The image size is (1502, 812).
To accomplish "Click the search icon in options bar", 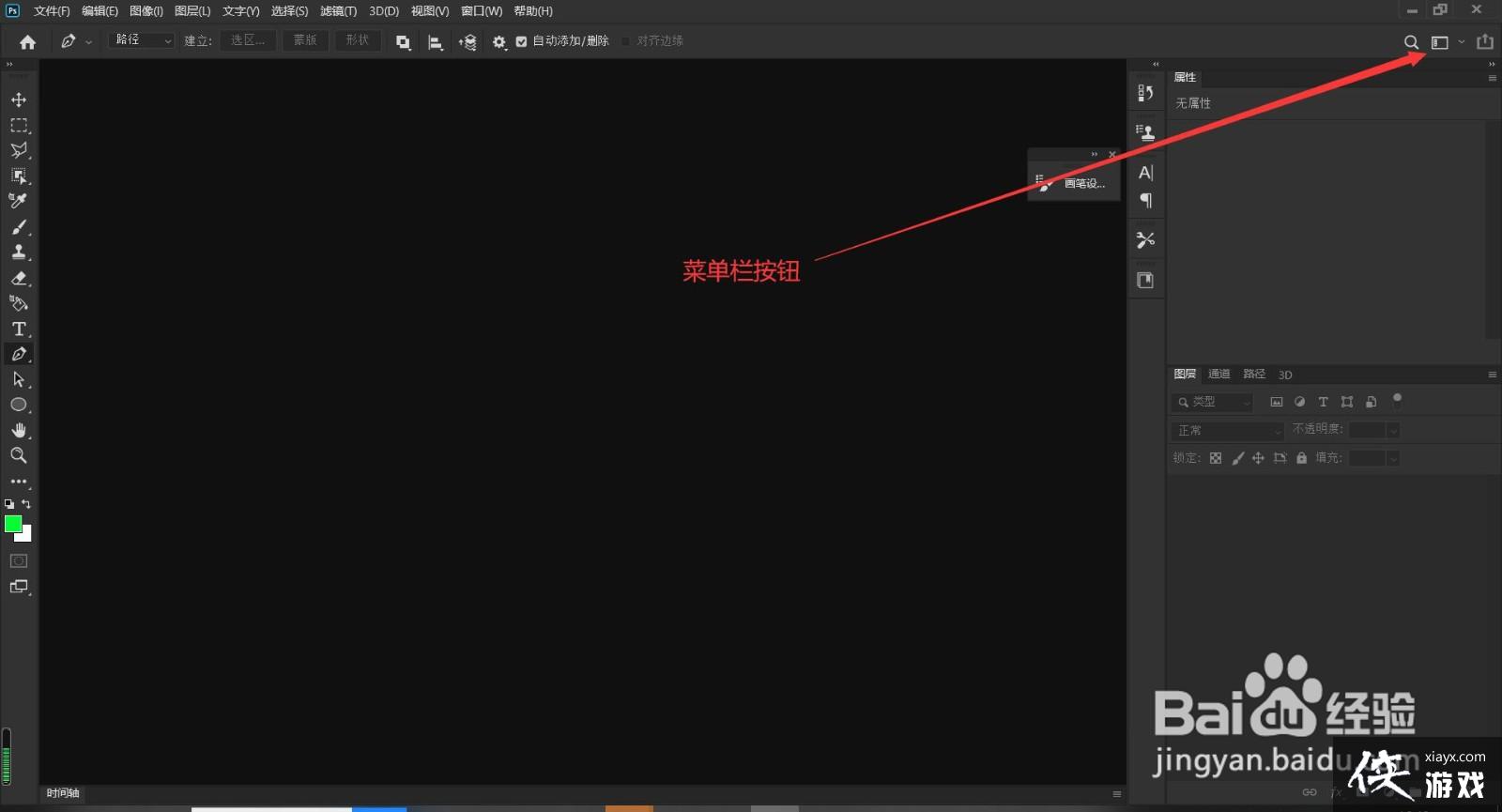I will (x=1411, y=42).
